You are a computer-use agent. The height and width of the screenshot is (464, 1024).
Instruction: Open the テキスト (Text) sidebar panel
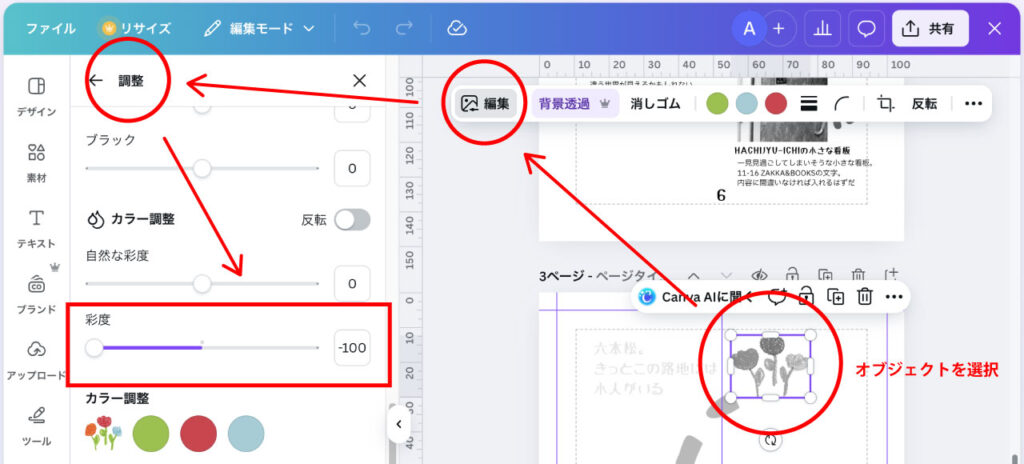(36, 228)
